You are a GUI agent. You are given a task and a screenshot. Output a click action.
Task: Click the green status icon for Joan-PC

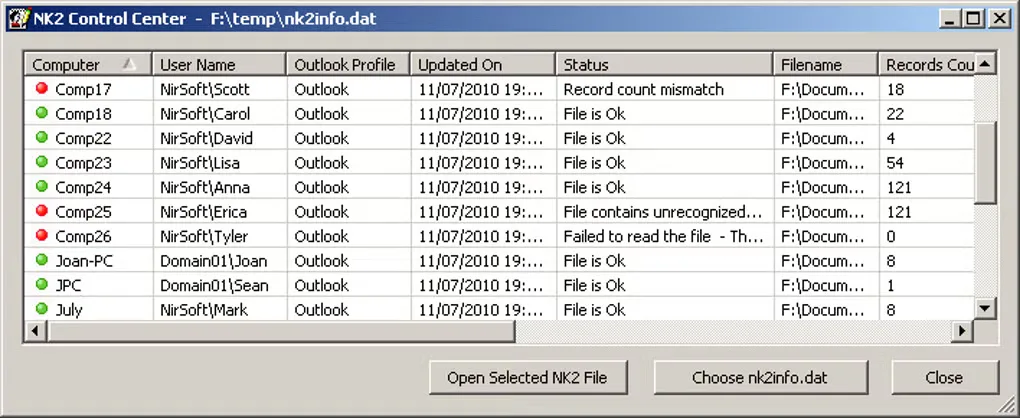(42, 260)
